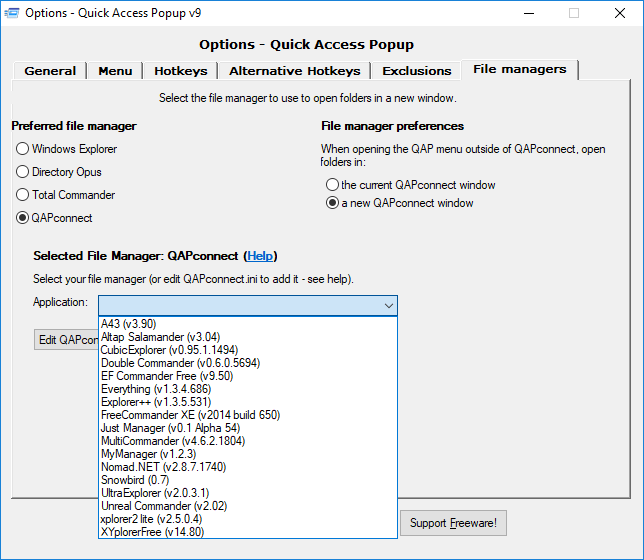Close the Options window

tap(620, 13)
